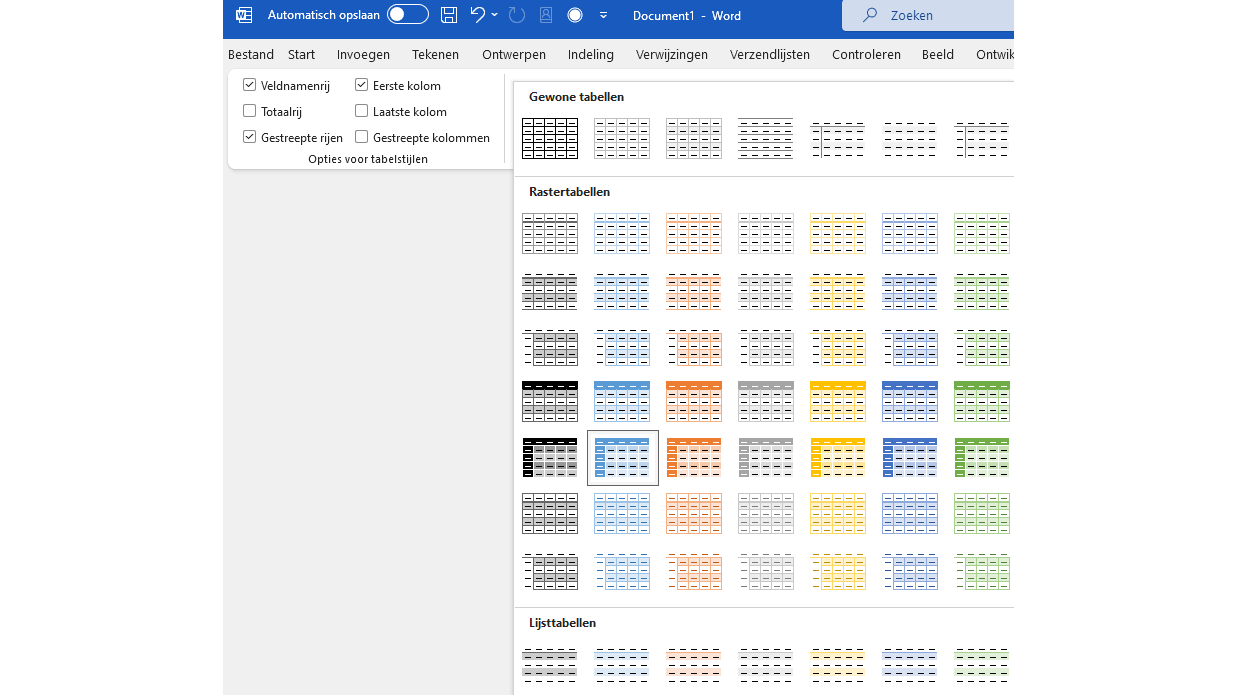This screenshot has height=695, width=1236.
Task: Click the Document1 - Word title text
Action: pyautogui.click(x=685, y=16)
